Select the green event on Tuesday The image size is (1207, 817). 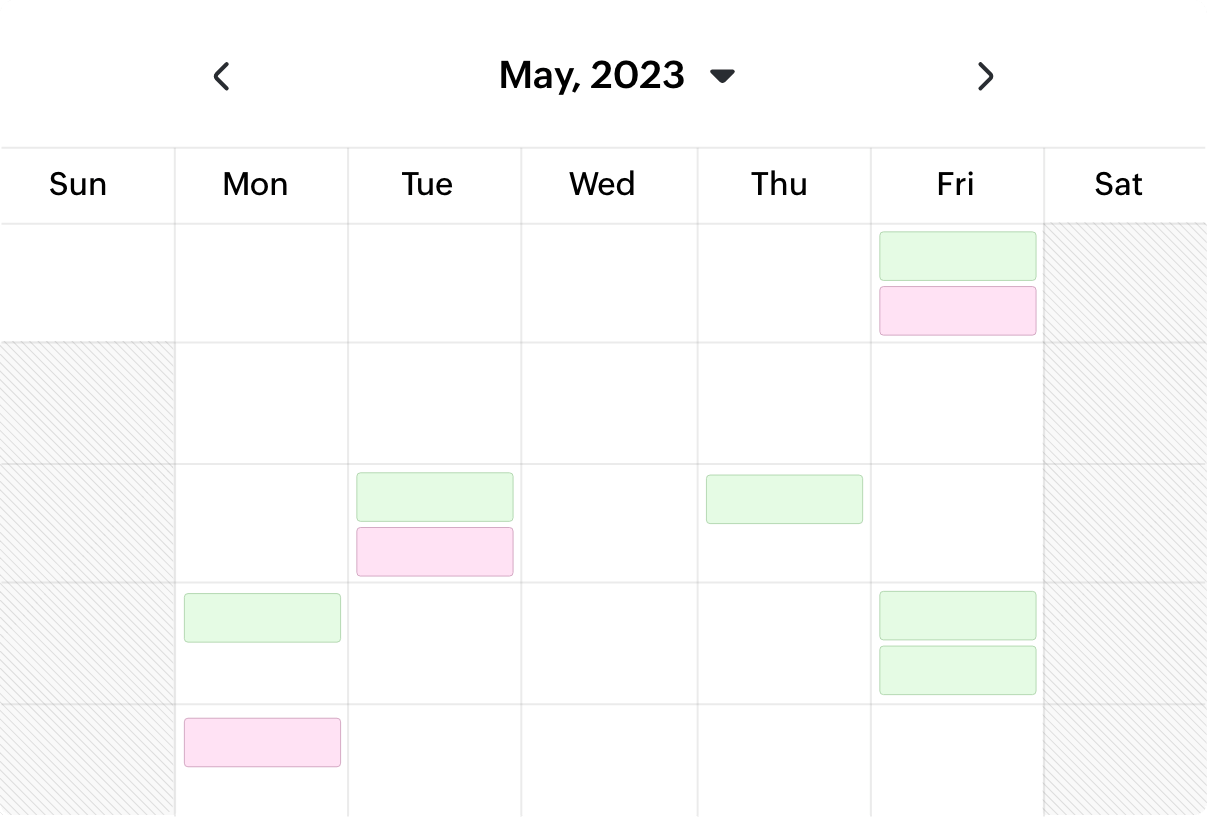(434, 496)
